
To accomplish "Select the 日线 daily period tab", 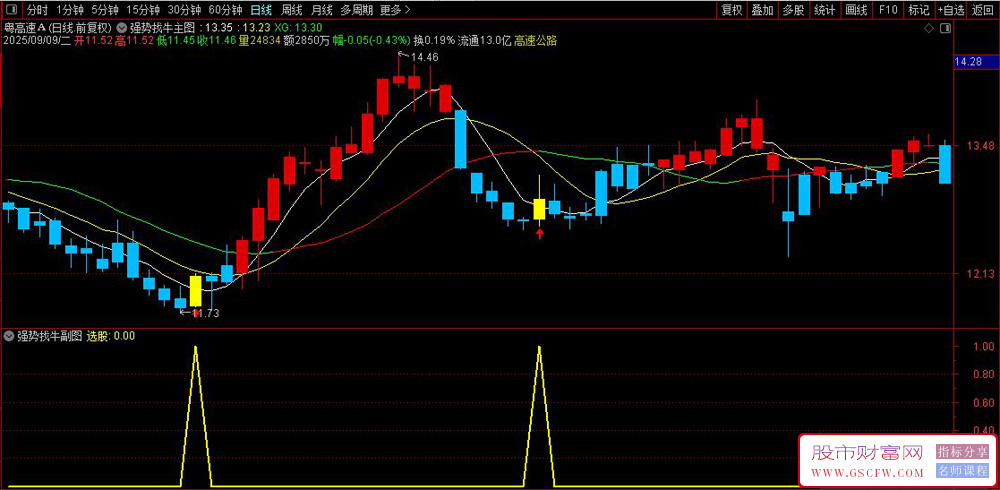I will [x=260, y=10].
